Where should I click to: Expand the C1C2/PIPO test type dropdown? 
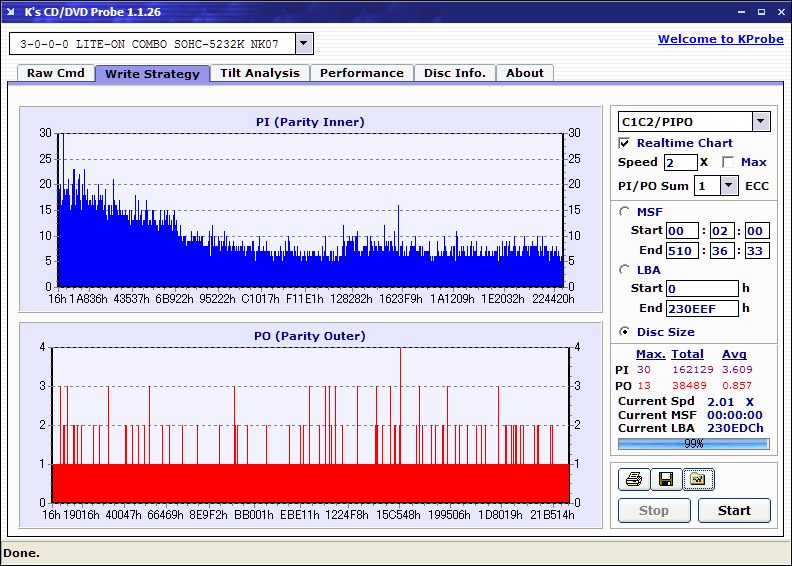(x=760, y=122)
